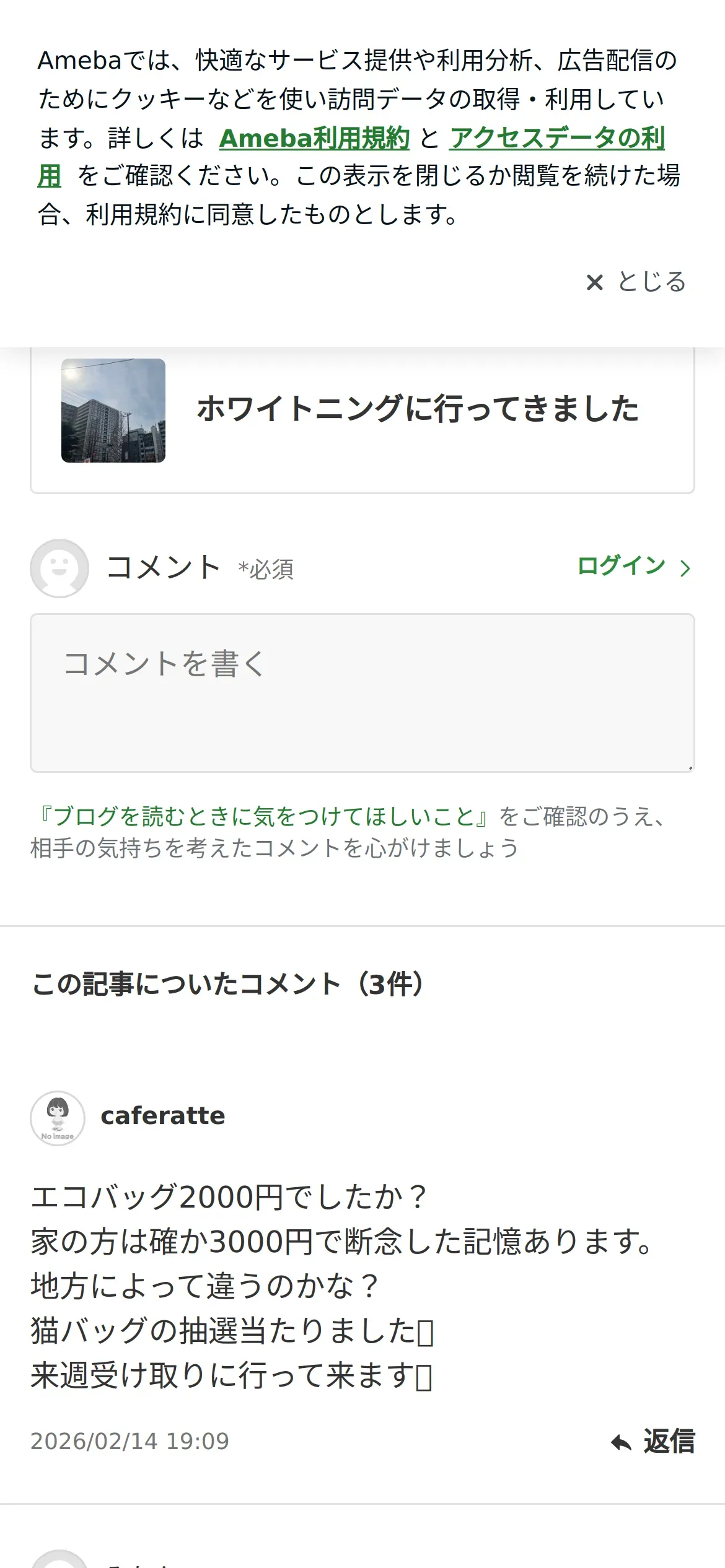This screenshot has height=1568, width=725.
Task: Click the ログイン link
Action: coord(621,566)
